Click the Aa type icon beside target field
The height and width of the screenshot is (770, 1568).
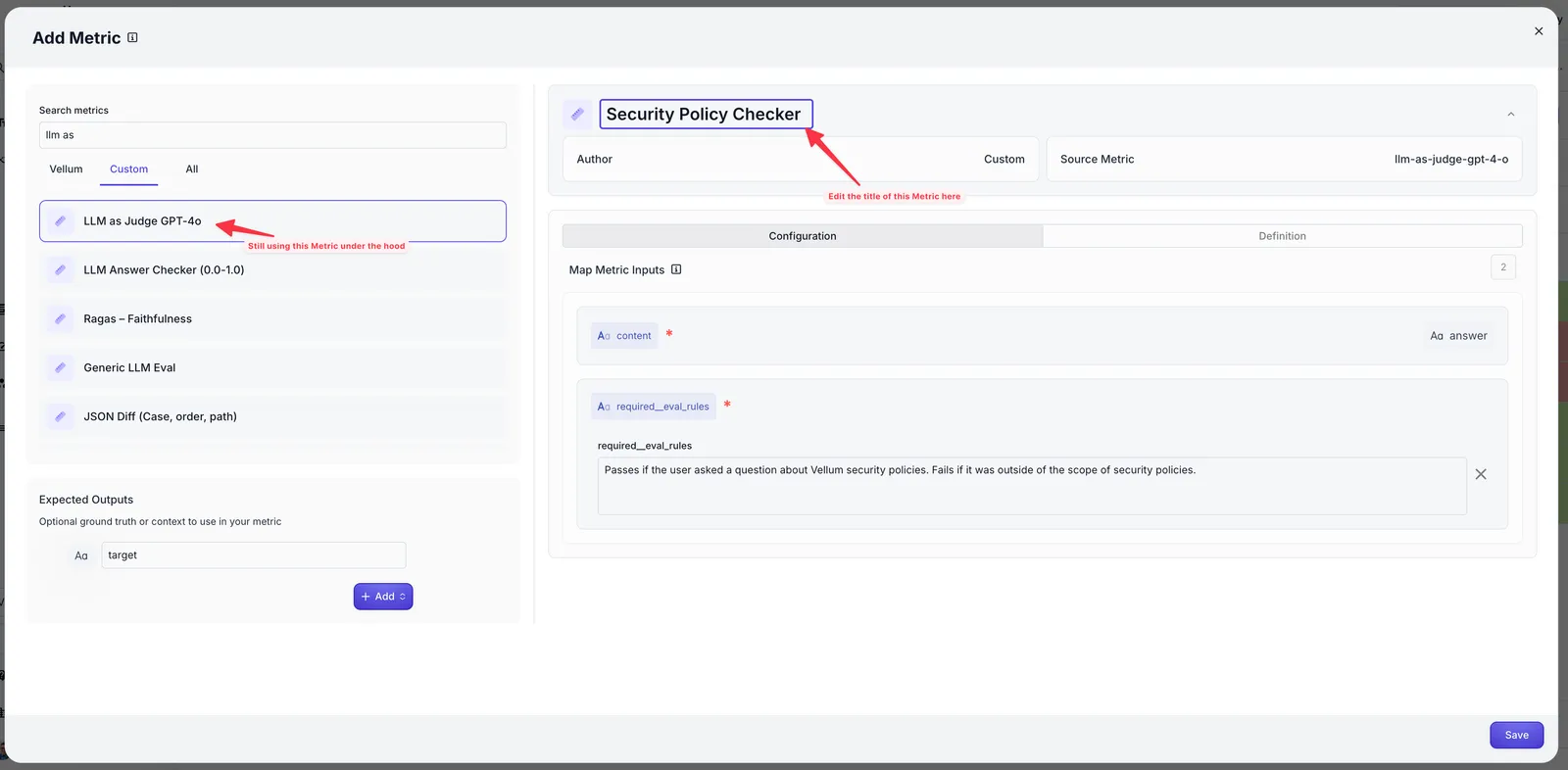[x=81, y=555]
